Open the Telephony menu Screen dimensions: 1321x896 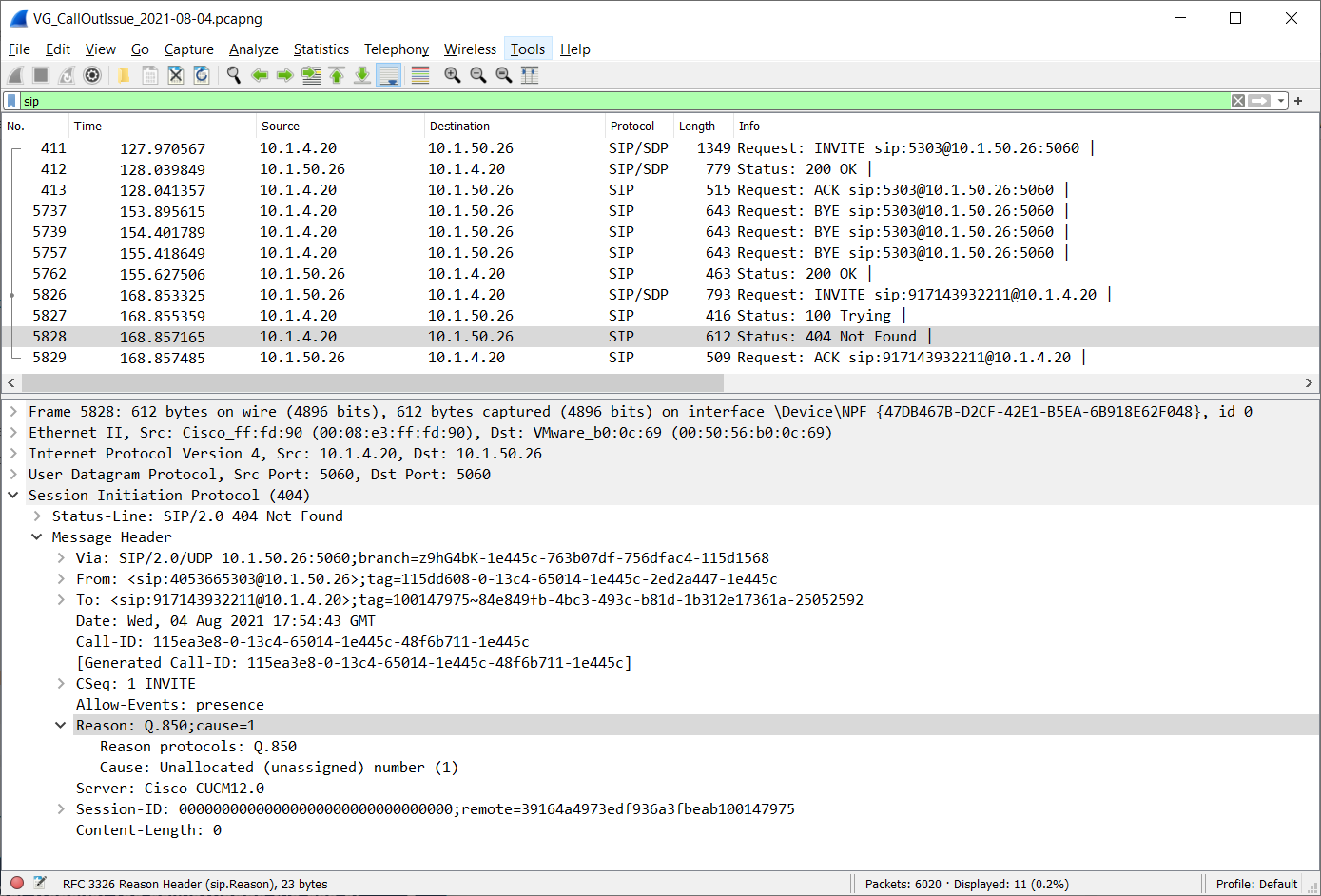coord(396,49)
